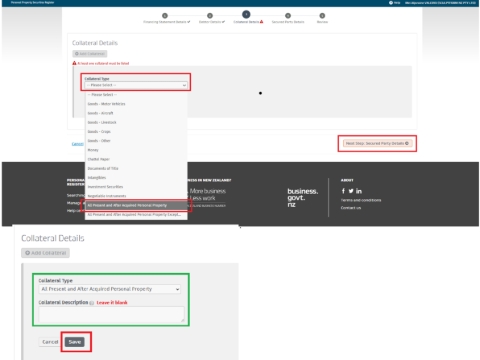Click the business.govt.nz logo
The height and width of the screenshot is (360, 480).
click(x=303, y=198)
